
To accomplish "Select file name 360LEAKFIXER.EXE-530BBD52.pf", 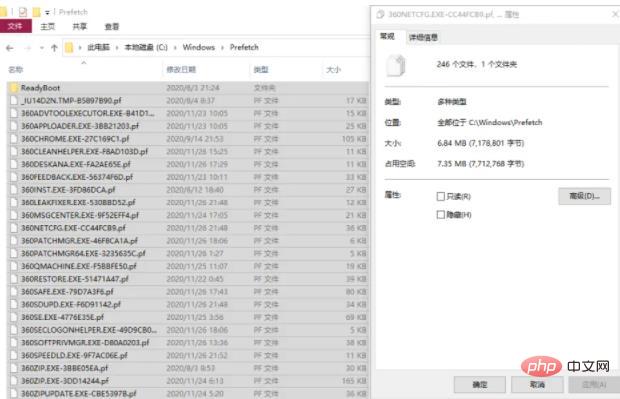I will pos(78,202).
